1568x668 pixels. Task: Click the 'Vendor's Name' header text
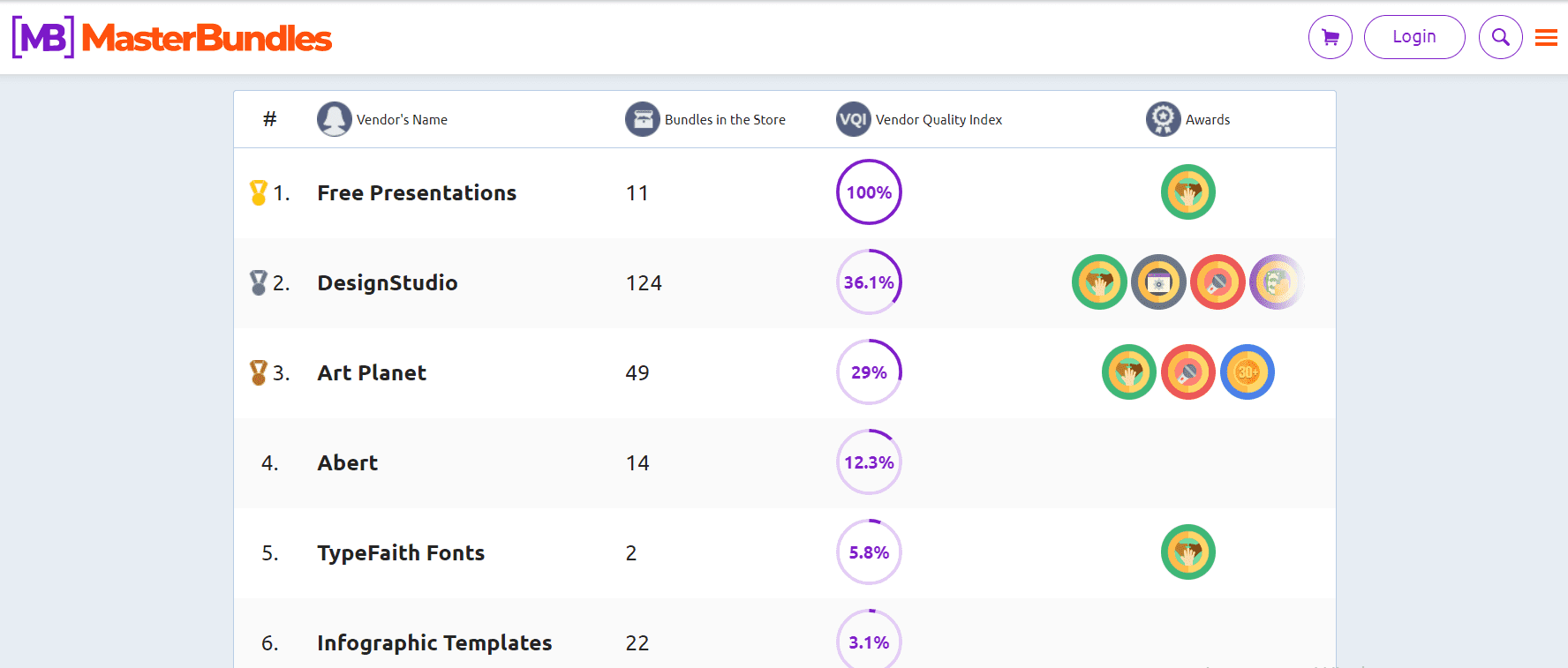402,119
